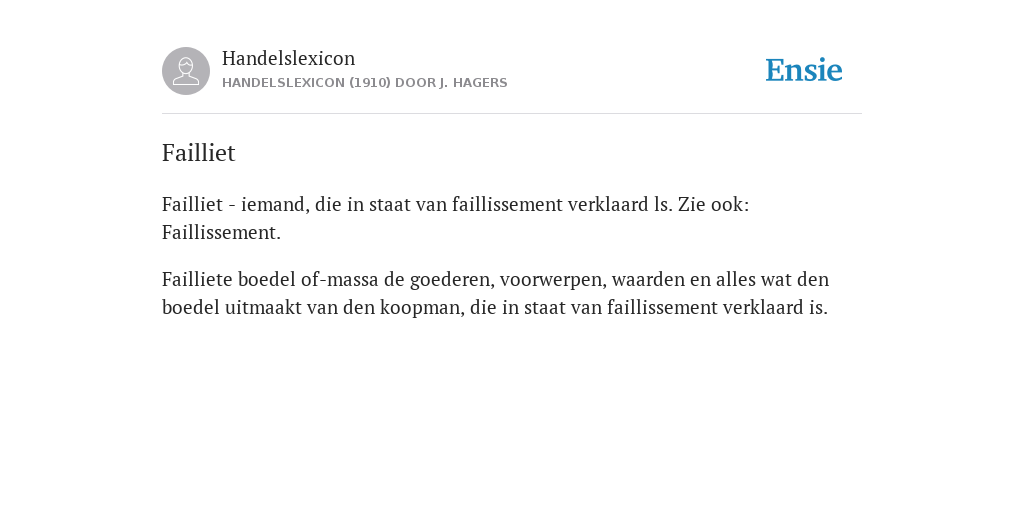Click the grey user avatar icon

pos(186,71)
